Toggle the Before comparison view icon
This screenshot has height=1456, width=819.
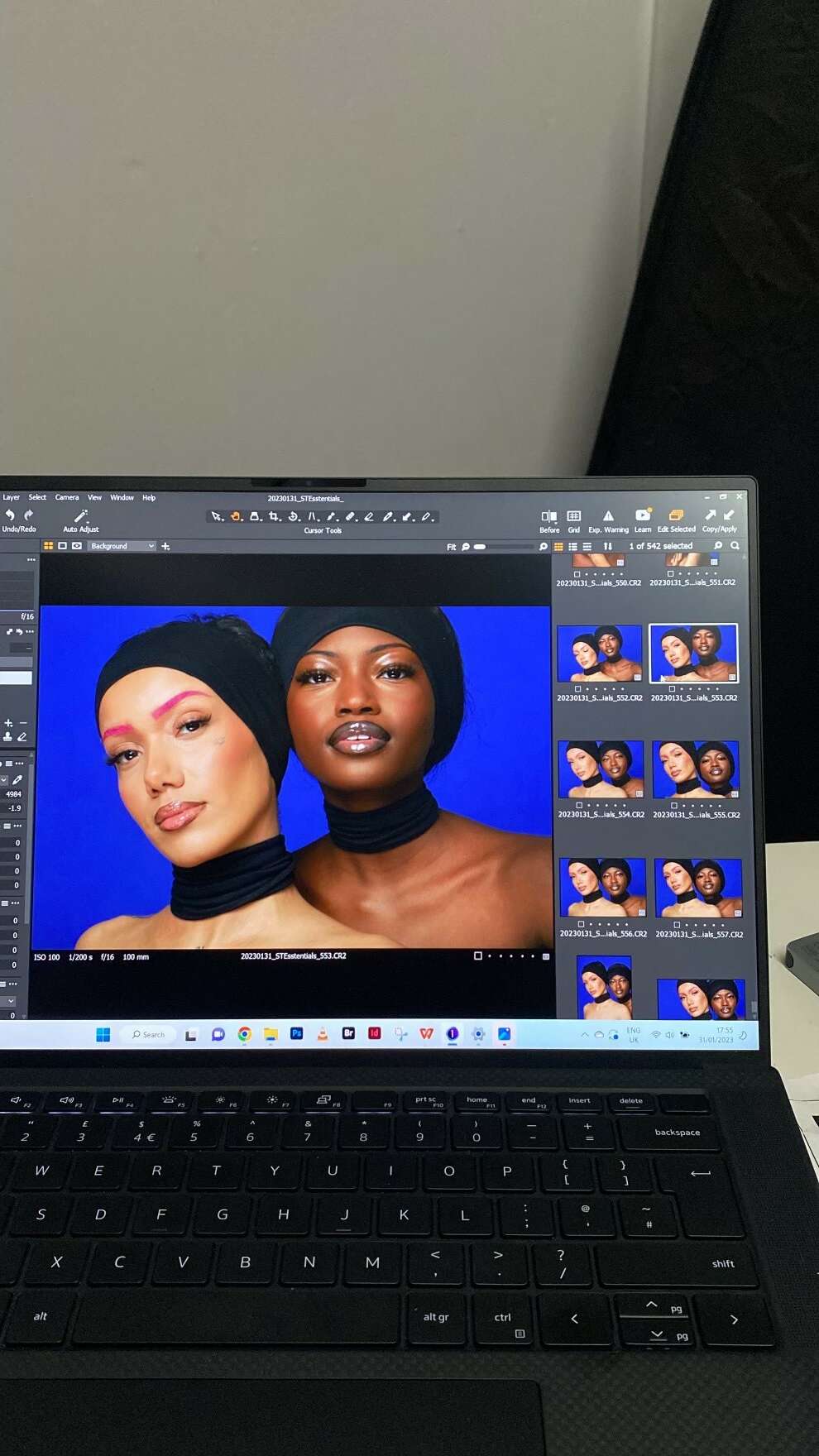point(549,516)
